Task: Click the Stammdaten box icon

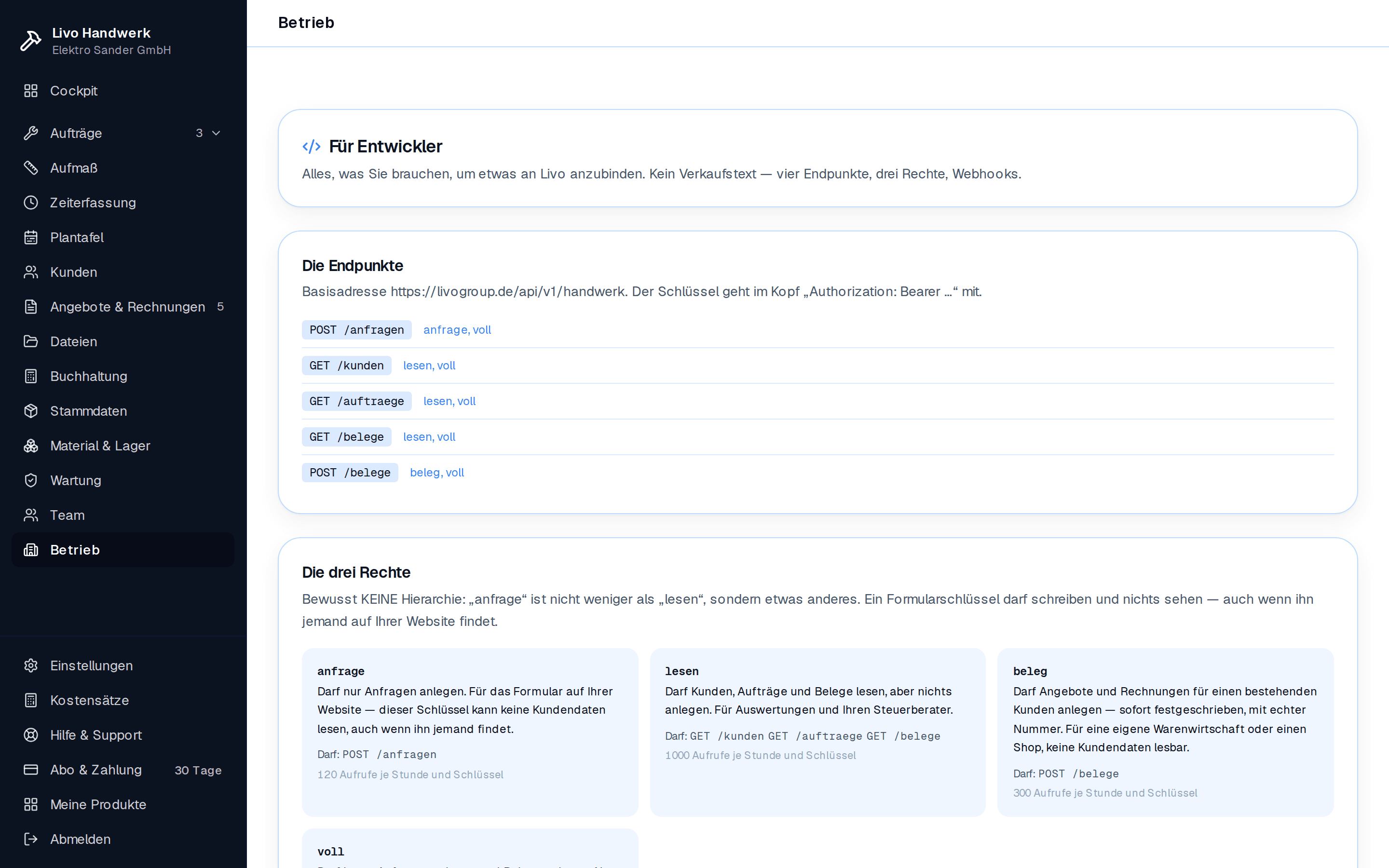Action: (x=31, y=411)
